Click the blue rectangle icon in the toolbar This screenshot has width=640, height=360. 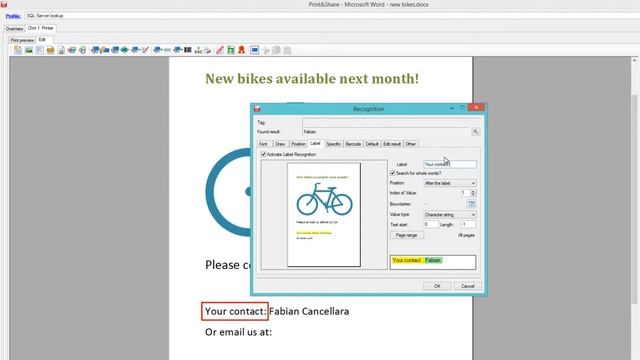point(255,50)
